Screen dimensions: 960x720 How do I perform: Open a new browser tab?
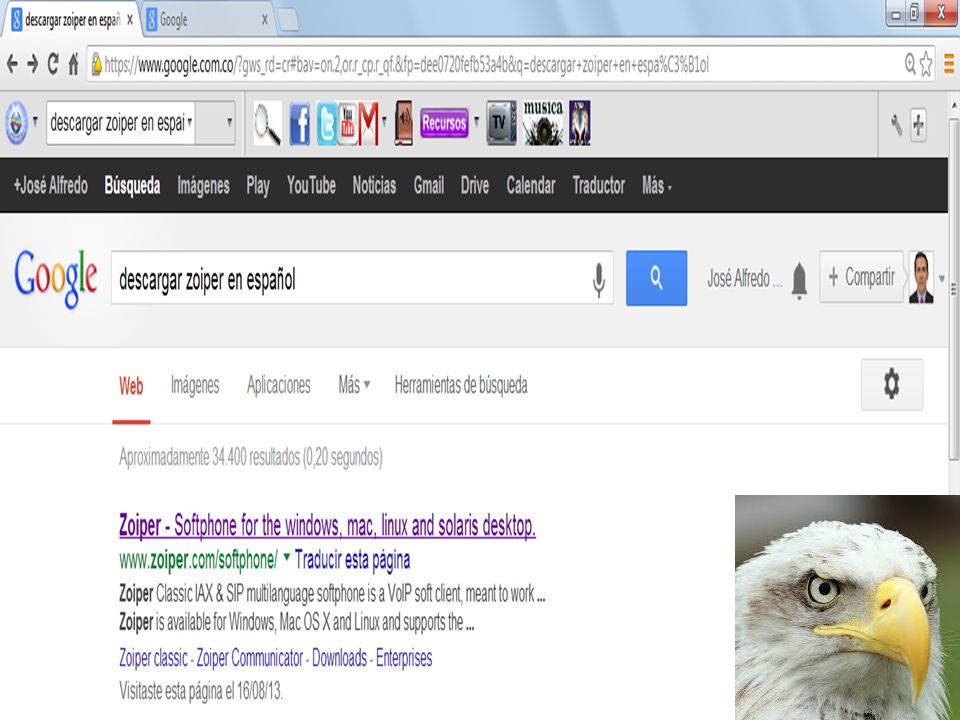click(288, 20)
